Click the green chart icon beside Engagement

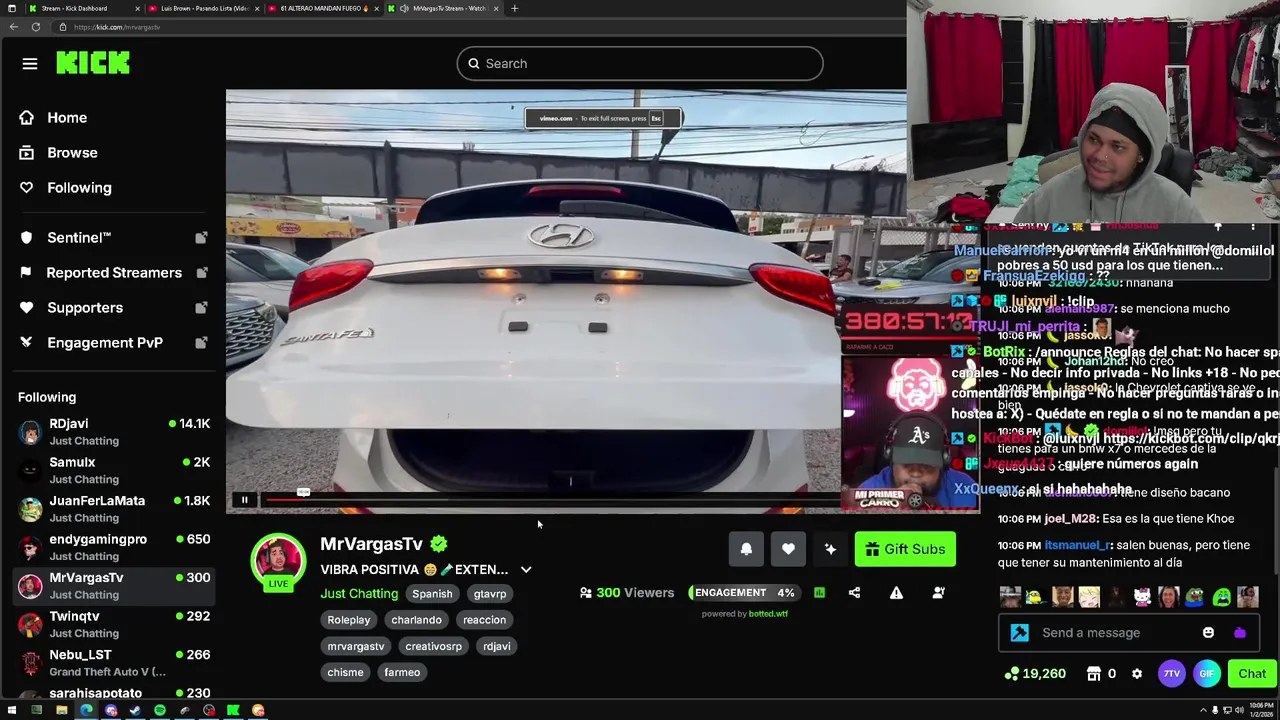(819, 593)
